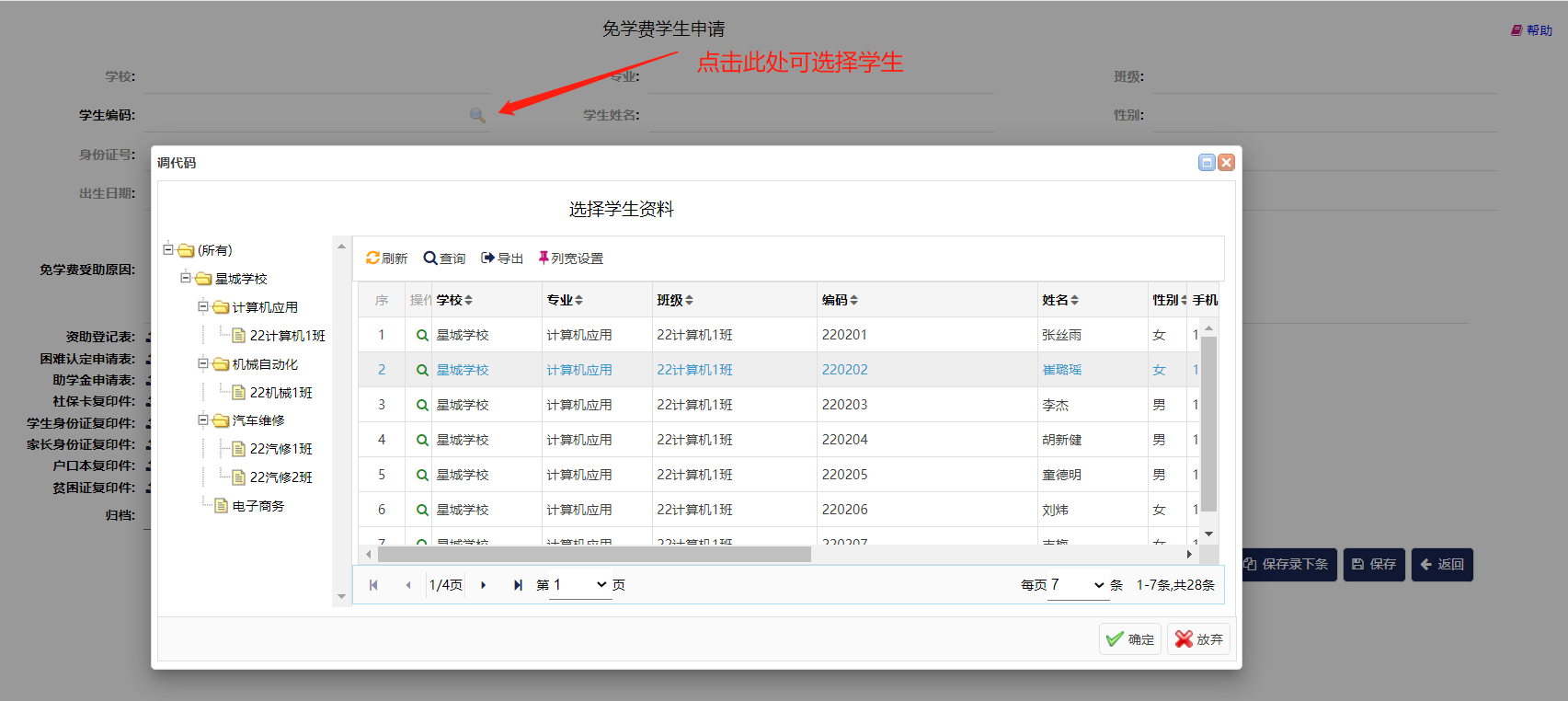Confirm selection with 确定 button
This screenshot has width=1568, height=701.
click(x=1130, y=639)
